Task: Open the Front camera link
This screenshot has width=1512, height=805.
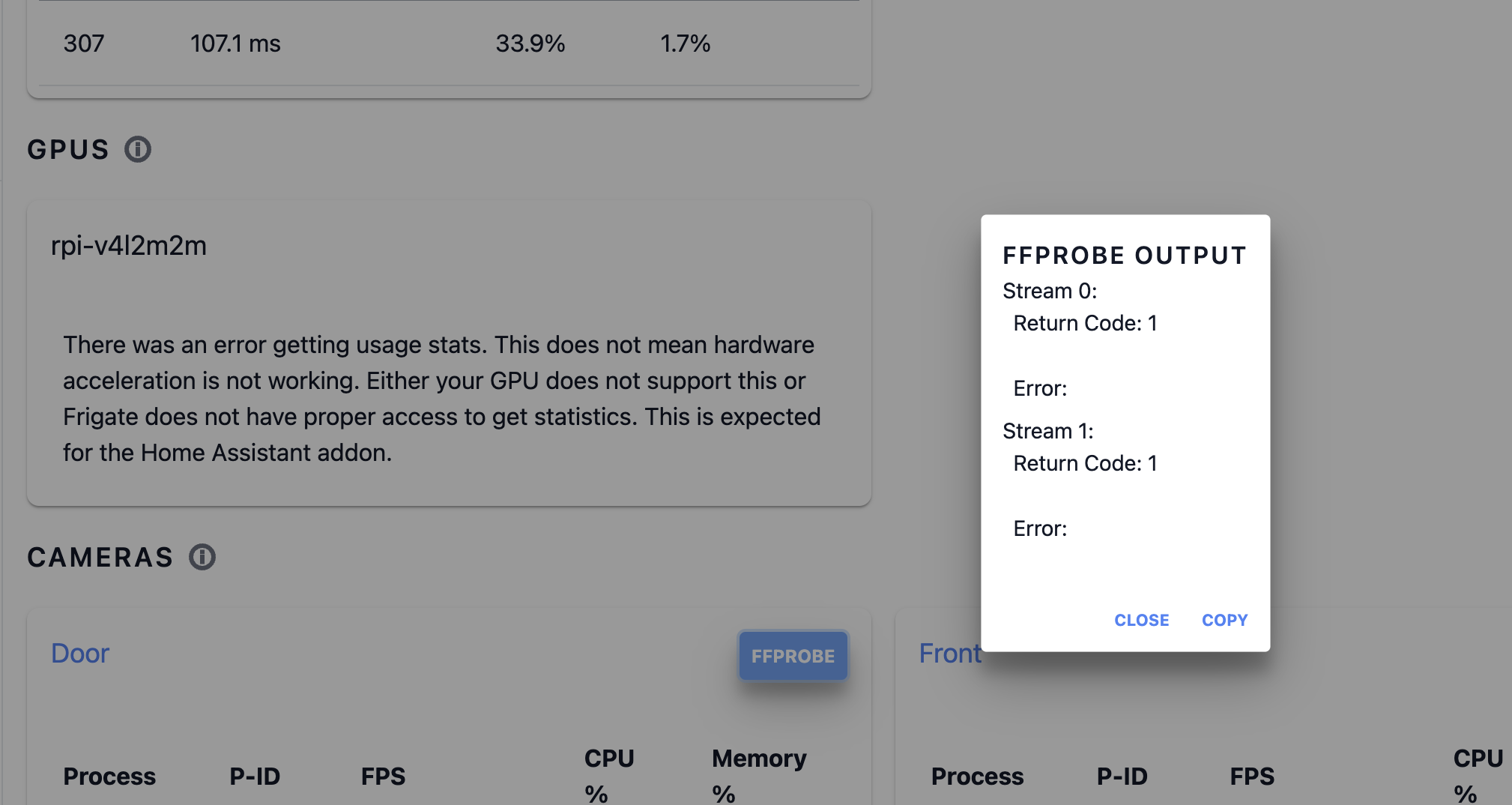Action: (x=950, y=653)
